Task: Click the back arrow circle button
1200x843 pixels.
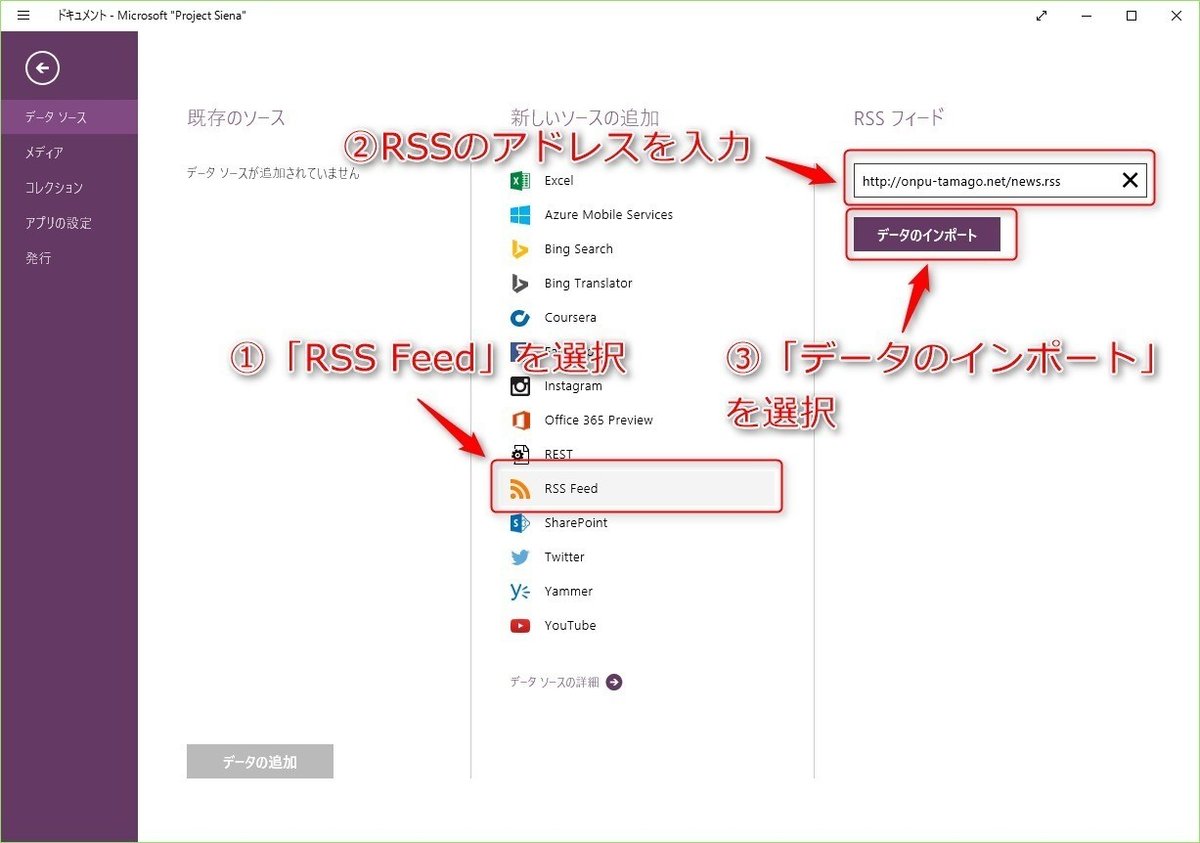Action: coord(43,68)
